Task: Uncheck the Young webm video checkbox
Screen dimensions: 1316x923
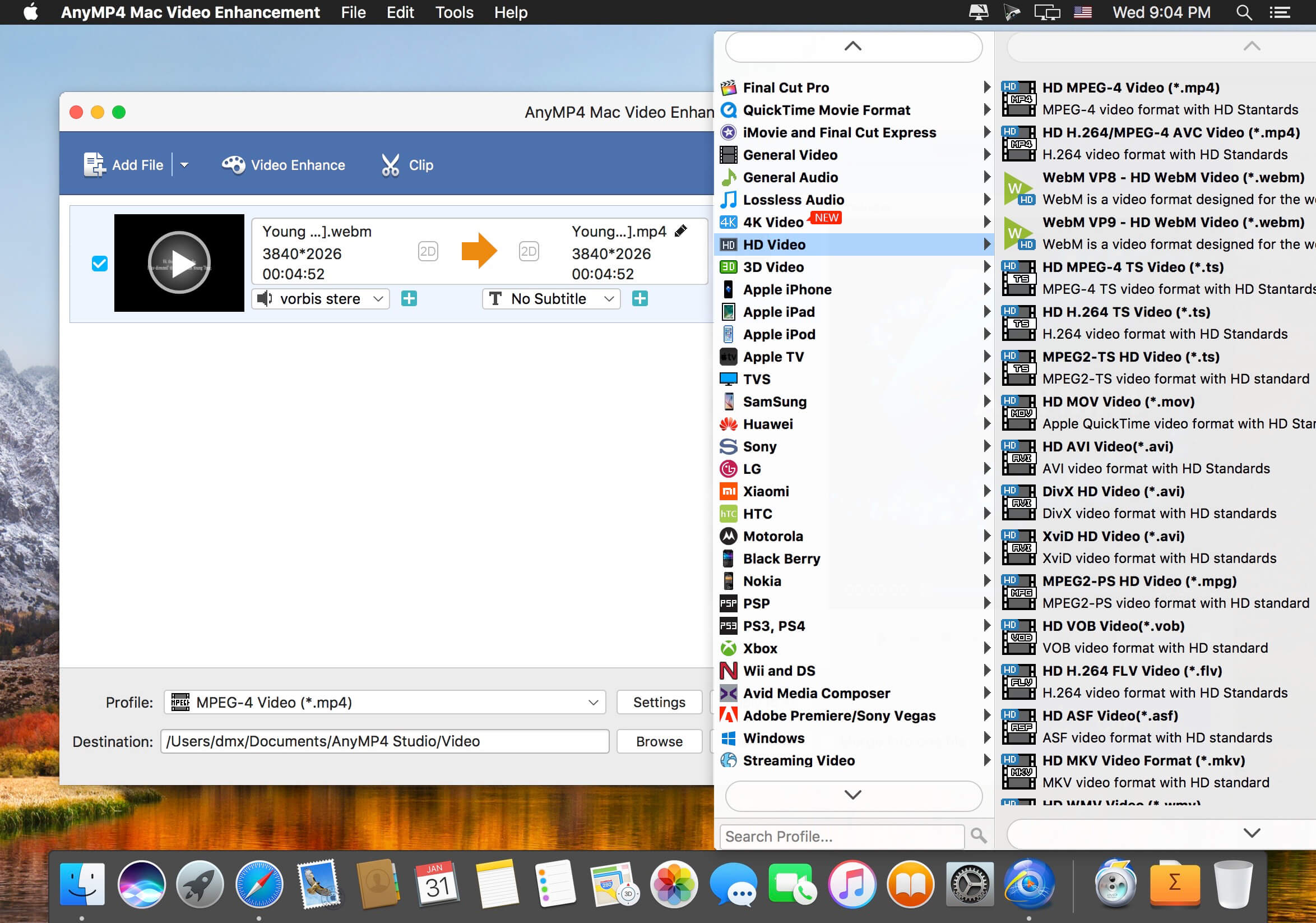Action: coord(100,264)
